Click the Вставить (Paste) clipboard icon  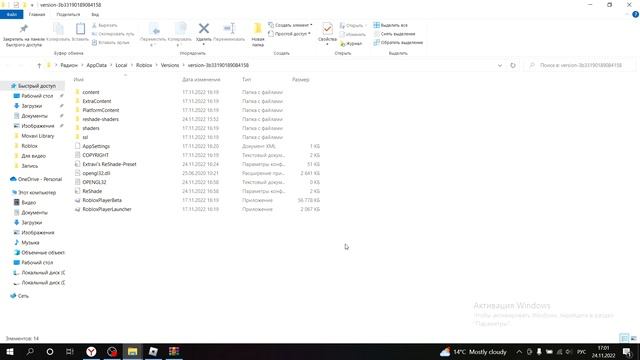pos(80,29)
